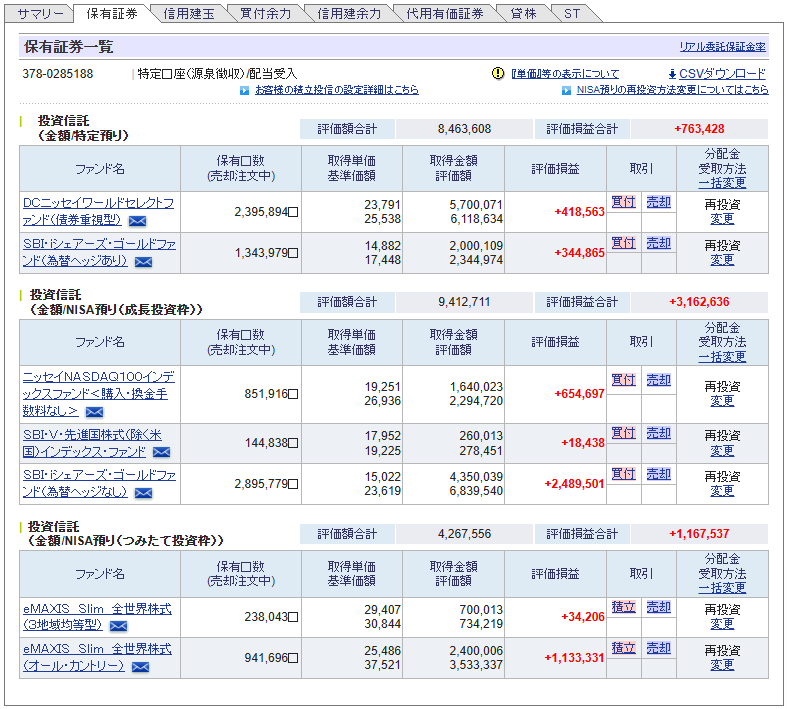Switch to the サマリー tab
787x709 pixels.
[41, 14]
